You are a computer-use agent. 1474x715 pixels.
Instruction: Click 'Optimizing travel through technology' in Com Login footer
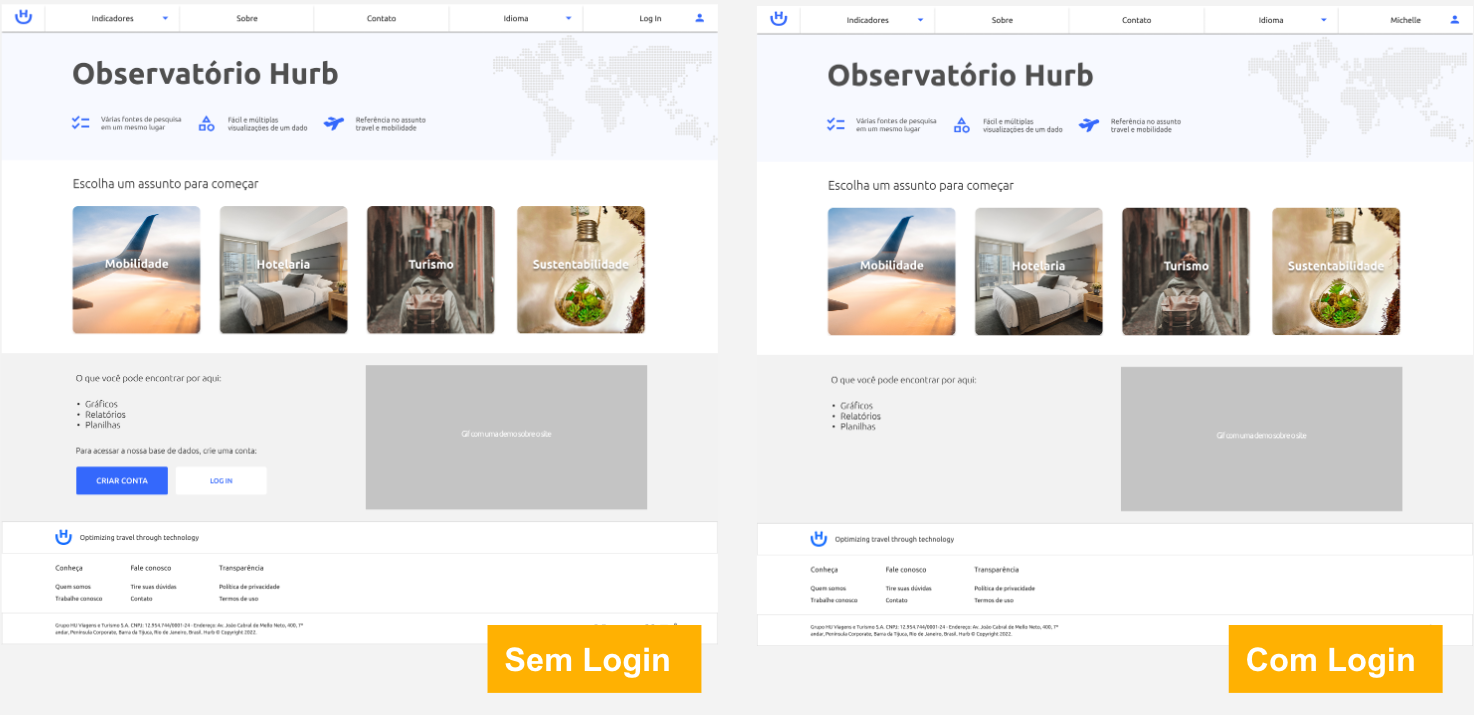[894, 540]
